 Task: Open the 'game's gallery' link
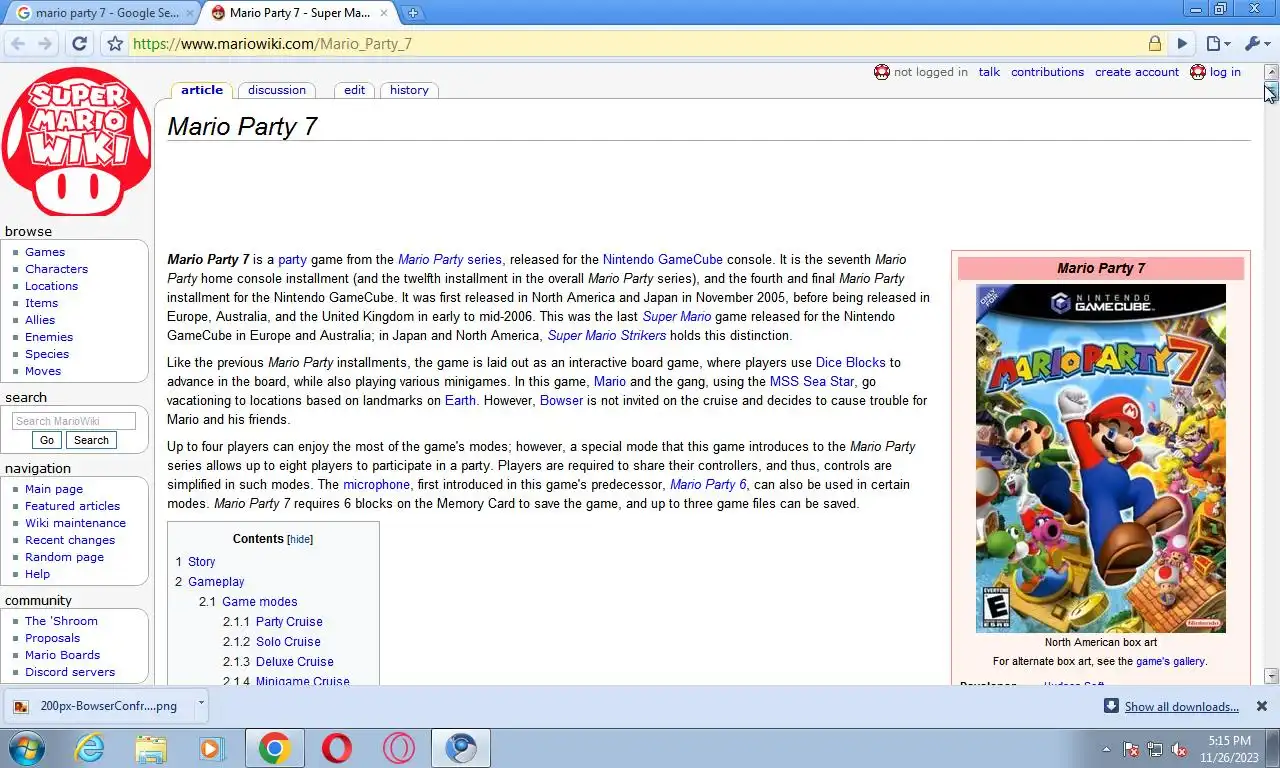[1170, 661]
